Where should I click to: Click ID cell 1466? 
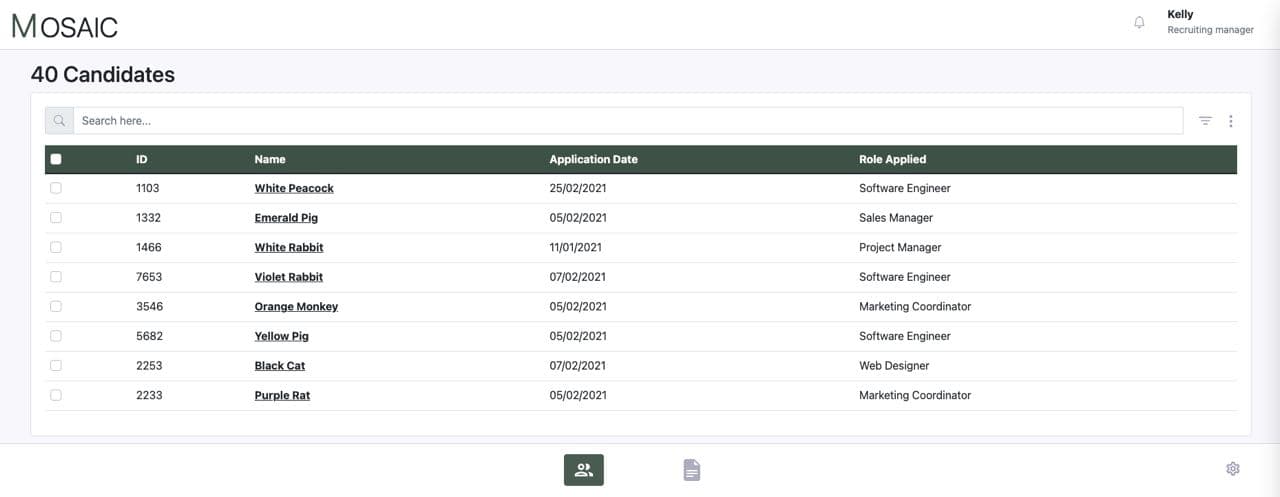click(x=148, y=247)
